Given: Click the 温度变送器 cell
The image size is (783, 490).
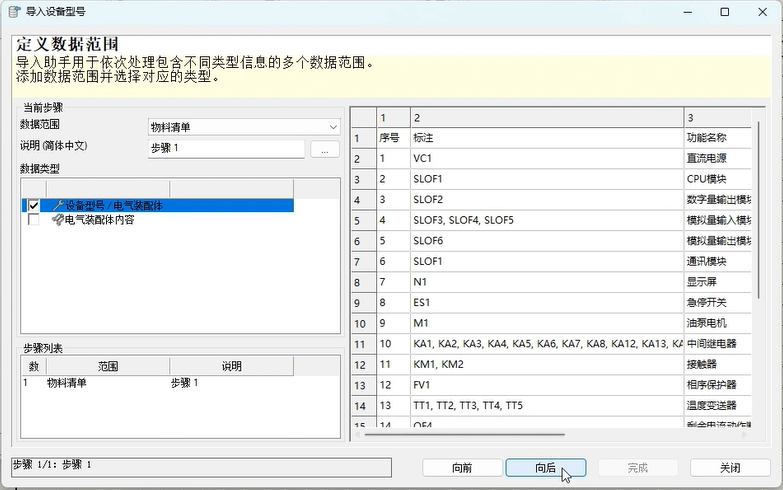Looking at the screenshot, I should point(718,406).
